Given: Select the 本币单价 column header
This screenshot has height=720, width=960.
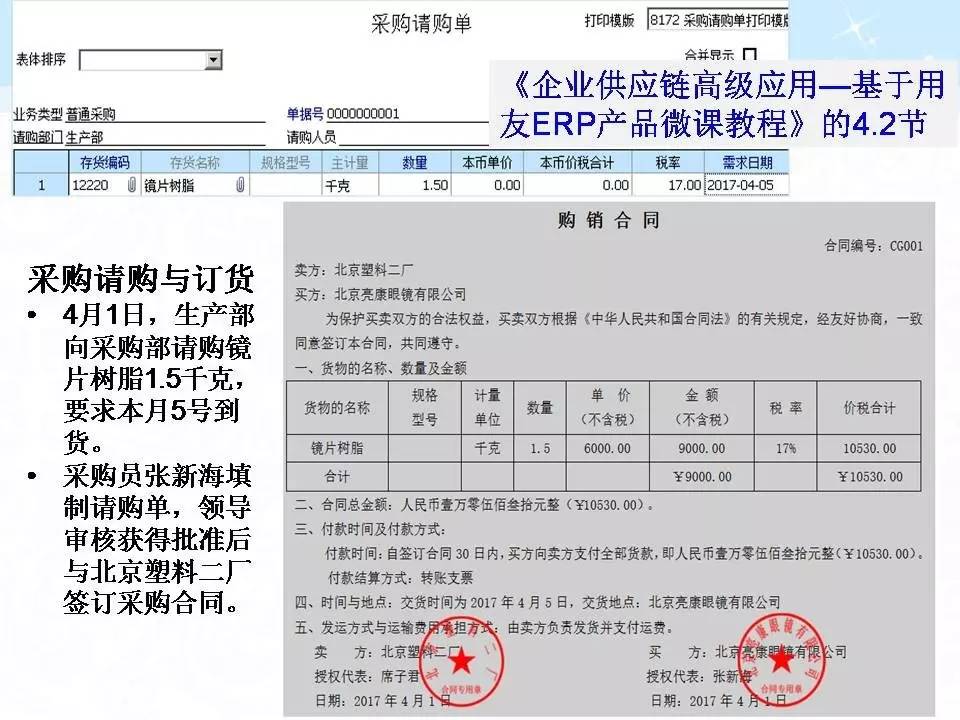Looking at the screenshot, I should pyautogui.click(x=488, y=162).
